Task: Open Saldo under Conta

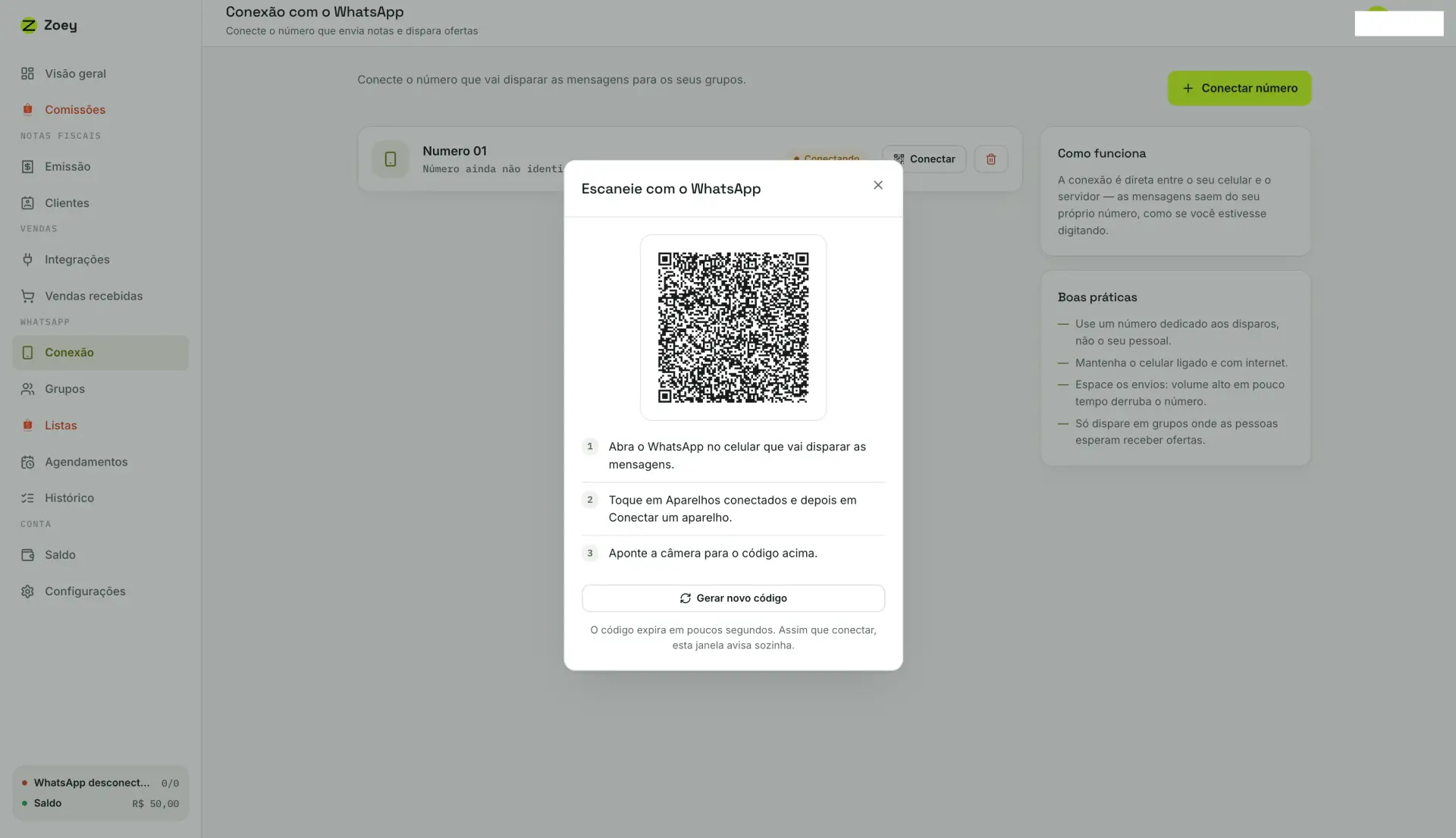Action: [100, 555]
